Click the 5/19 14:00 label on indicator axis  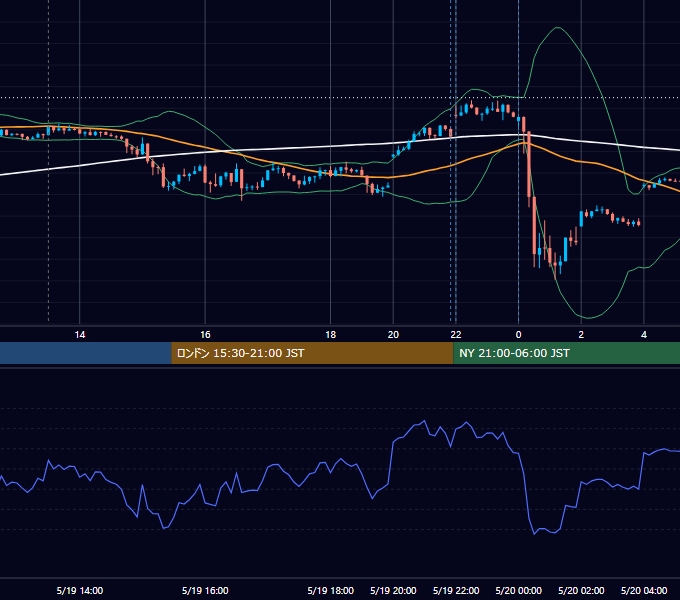[x=80, y=590]
